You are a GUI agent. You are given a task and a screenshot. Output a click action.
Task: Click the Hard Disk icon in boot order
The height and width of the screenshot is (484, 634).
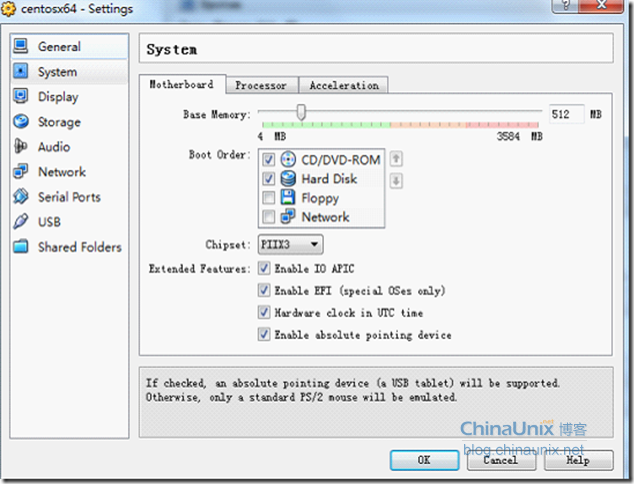(288, 178)
